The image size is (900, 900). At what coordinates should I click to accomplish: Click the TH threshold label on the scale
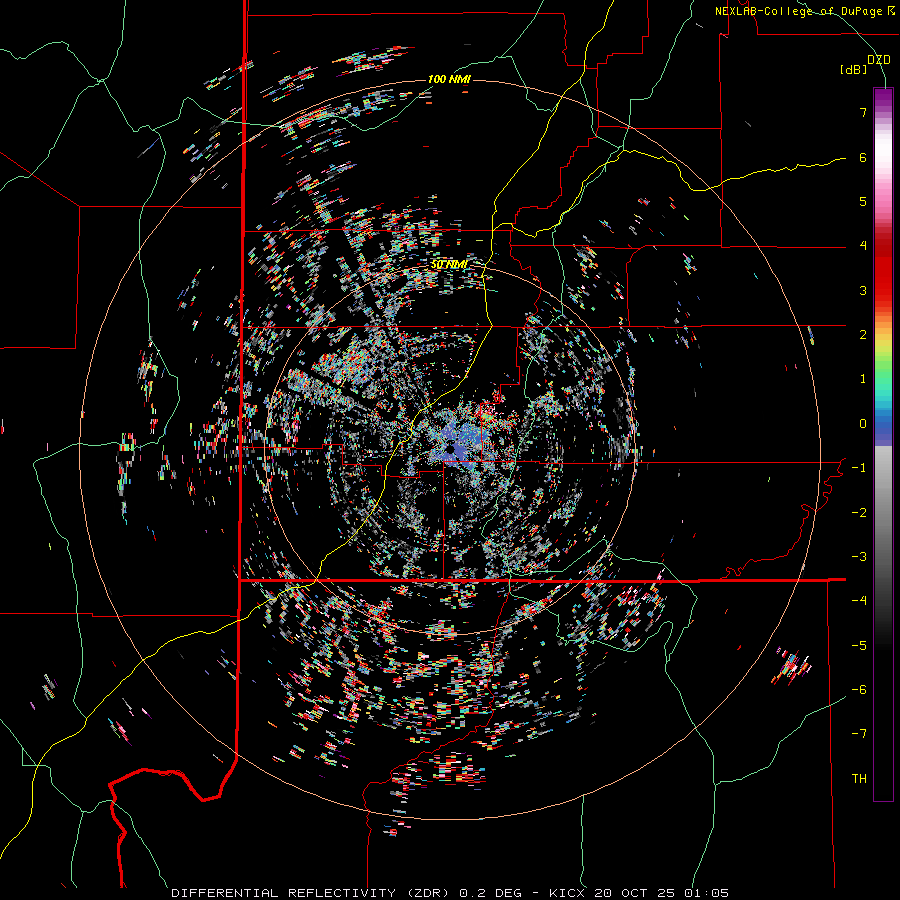(859, 779)
